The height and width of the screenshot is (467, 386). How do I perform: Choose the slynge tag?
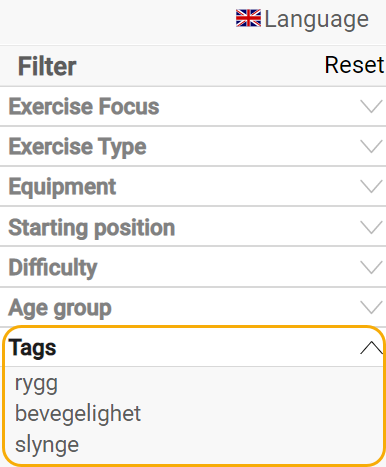tap(47, 445)
